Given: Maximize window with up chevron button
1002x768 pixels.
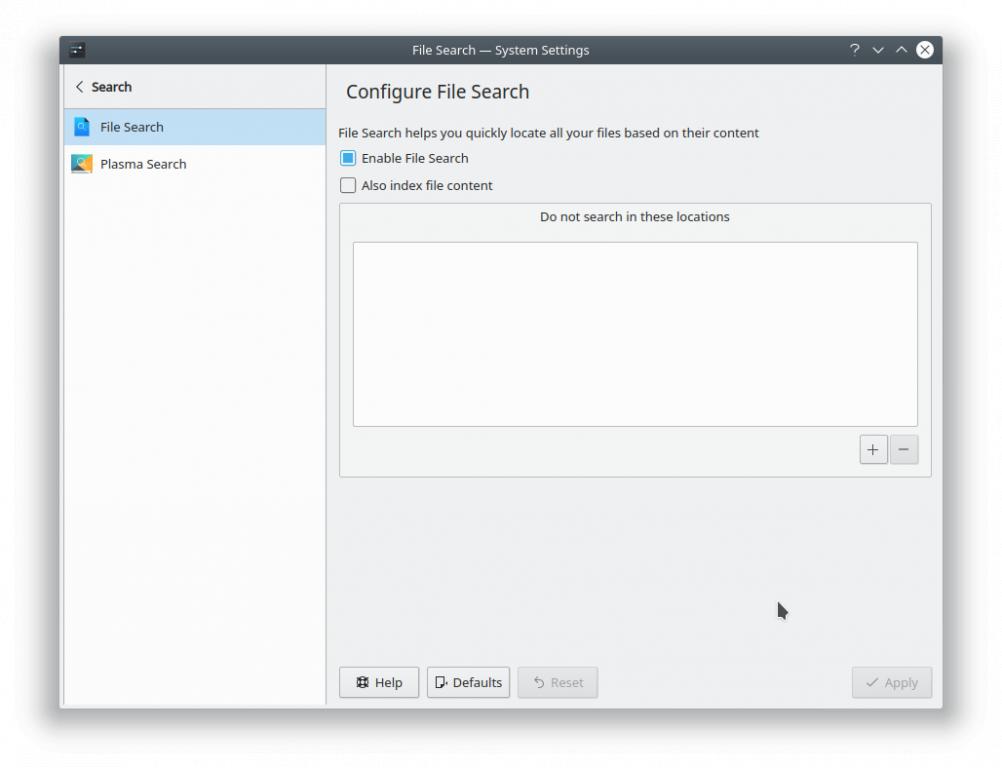Looking at the screenshot, I should click(x=901, y=50).
